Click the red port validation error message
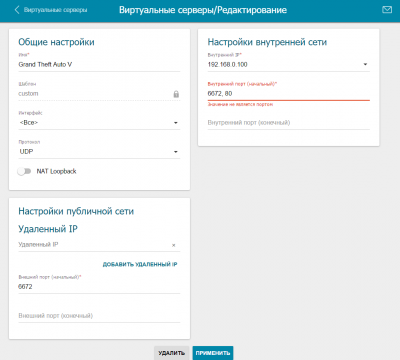The height and width of the screenshot is (360, 400). coord(240,104)
